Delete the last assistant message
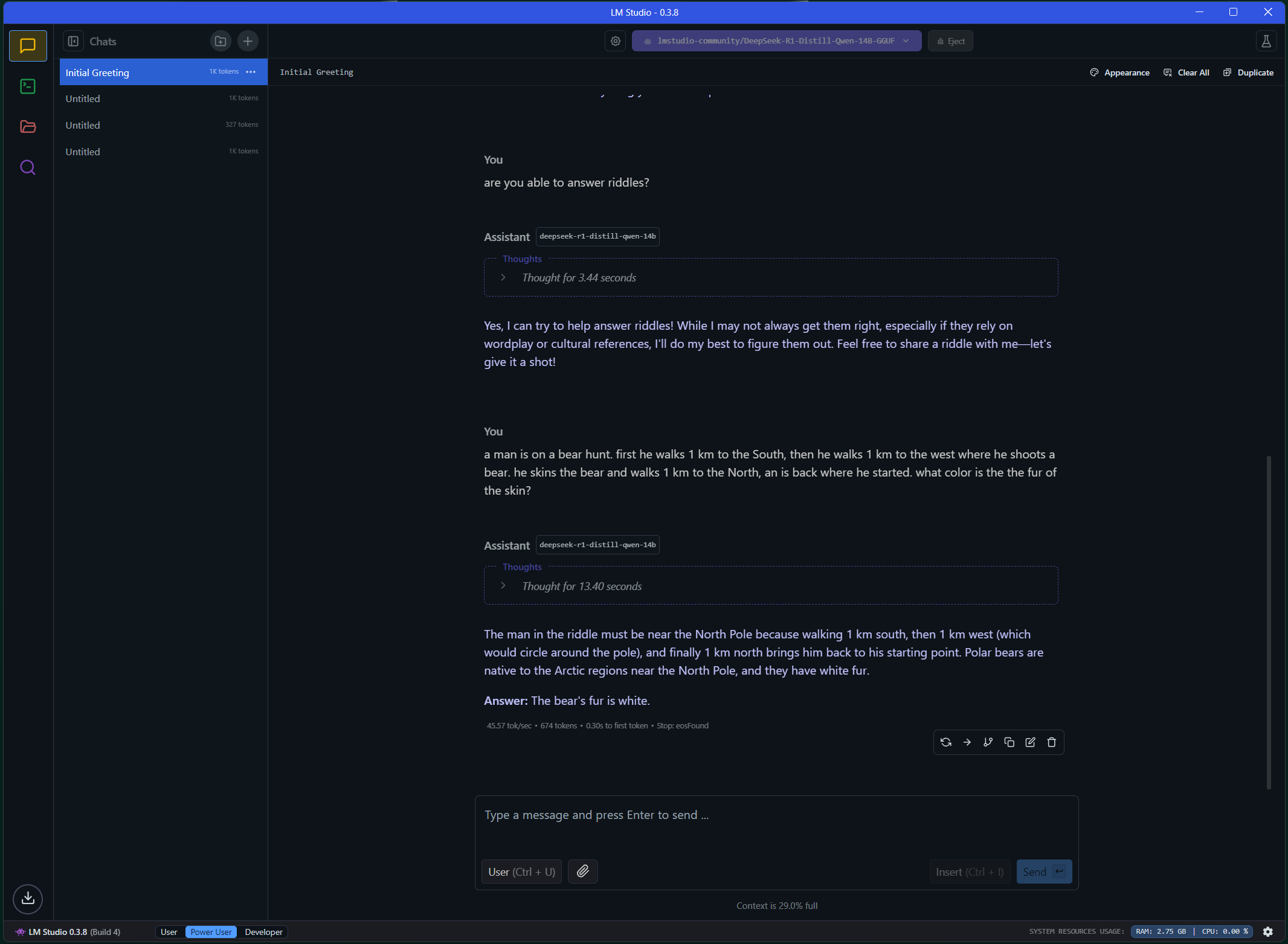Image resolution: width=1288 pixels, height=944 pixels. coord(1051,742)
